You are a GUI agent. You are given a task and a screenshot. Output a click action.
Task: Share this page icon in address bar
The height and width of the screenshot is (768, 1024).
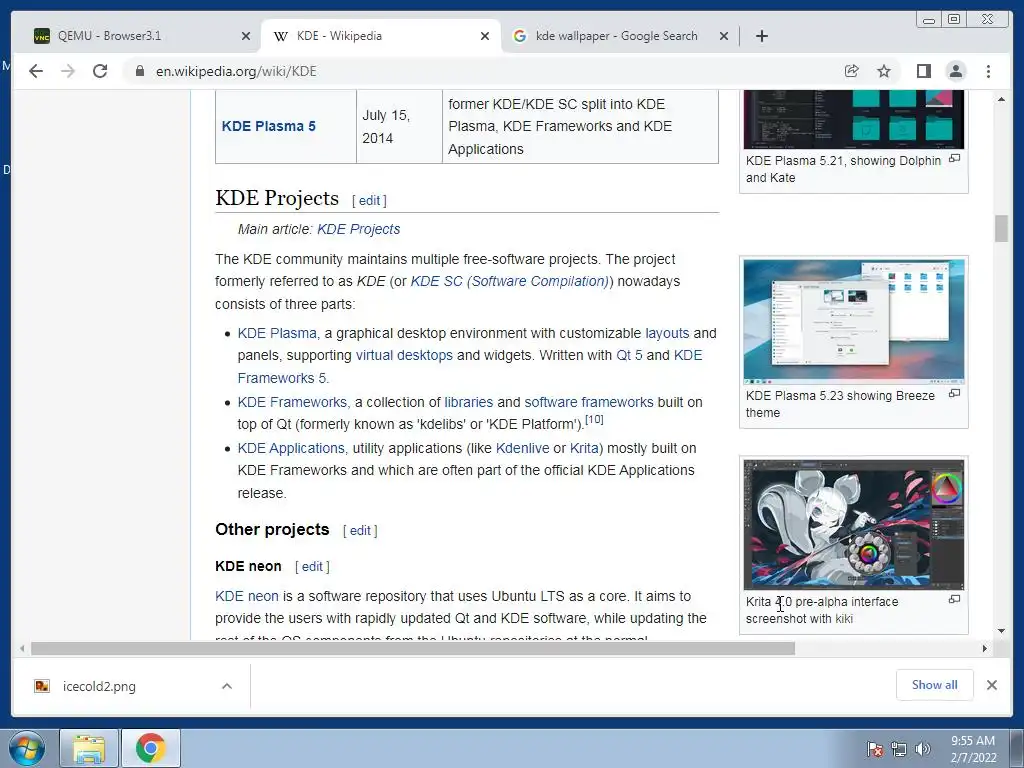point(851,71)
